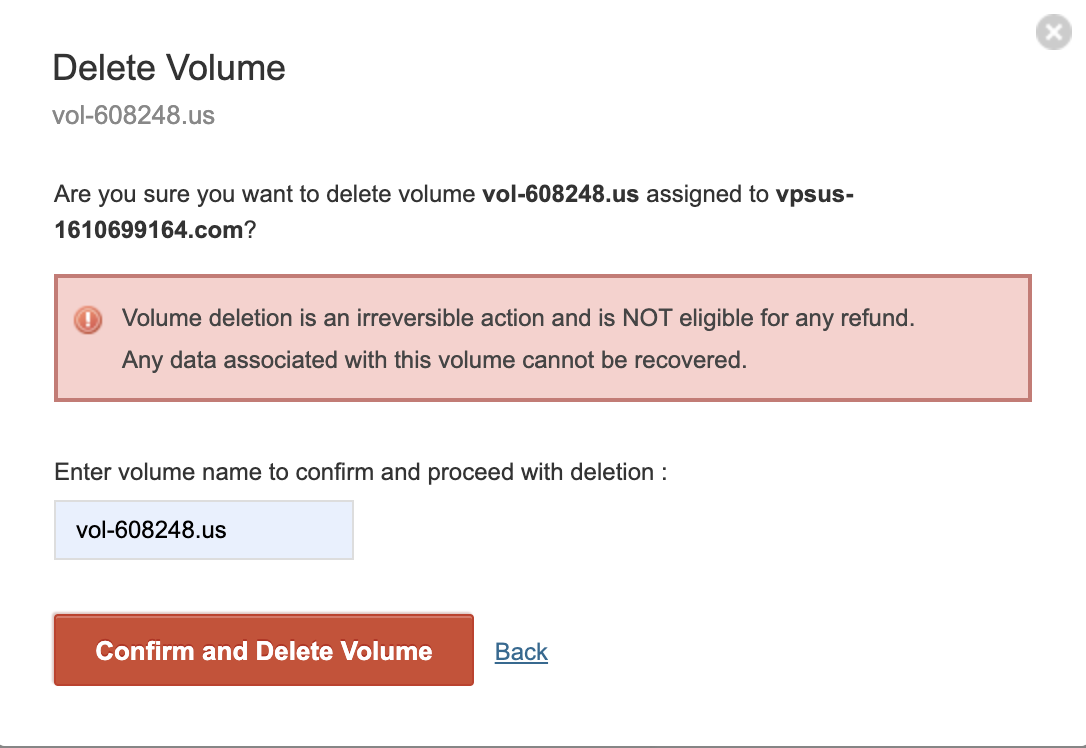This screenshot has height=748, width=1086.
Task: Click the pink warning banner area
Action: [x=542, y=337]
